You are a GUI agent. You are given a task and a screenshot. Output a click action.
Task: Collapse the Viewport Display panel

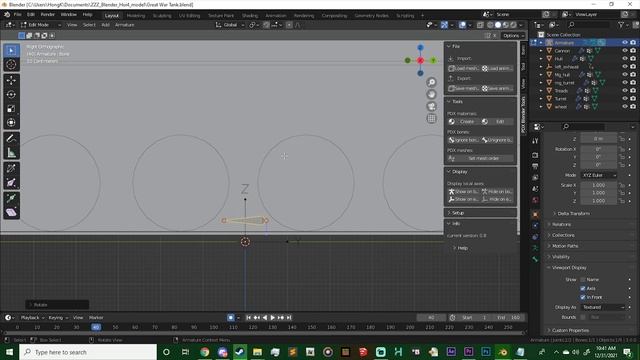pos(569,268)
